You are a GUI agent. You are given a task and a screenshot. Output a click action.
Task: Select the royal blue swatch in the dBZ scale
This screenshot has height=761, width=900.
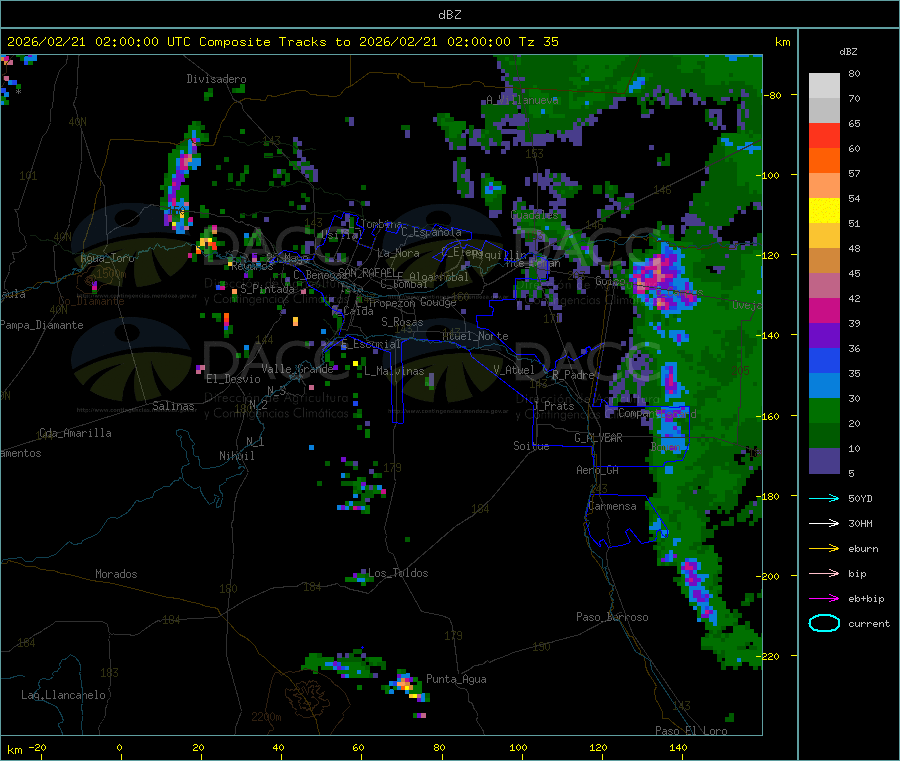(x=824, y=360)
